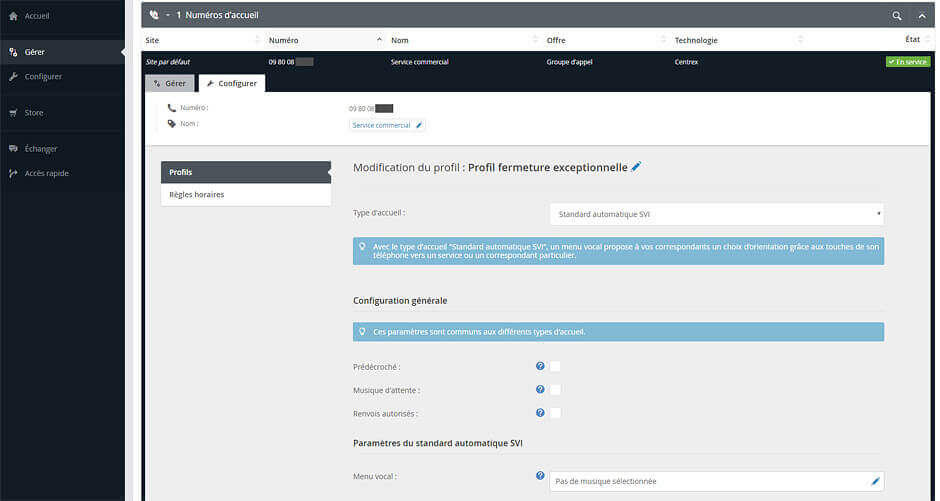This screenshot has height=501, width=940.
Task: Collapse the Numéros d'accueil panel chevron
Action: 921,16
